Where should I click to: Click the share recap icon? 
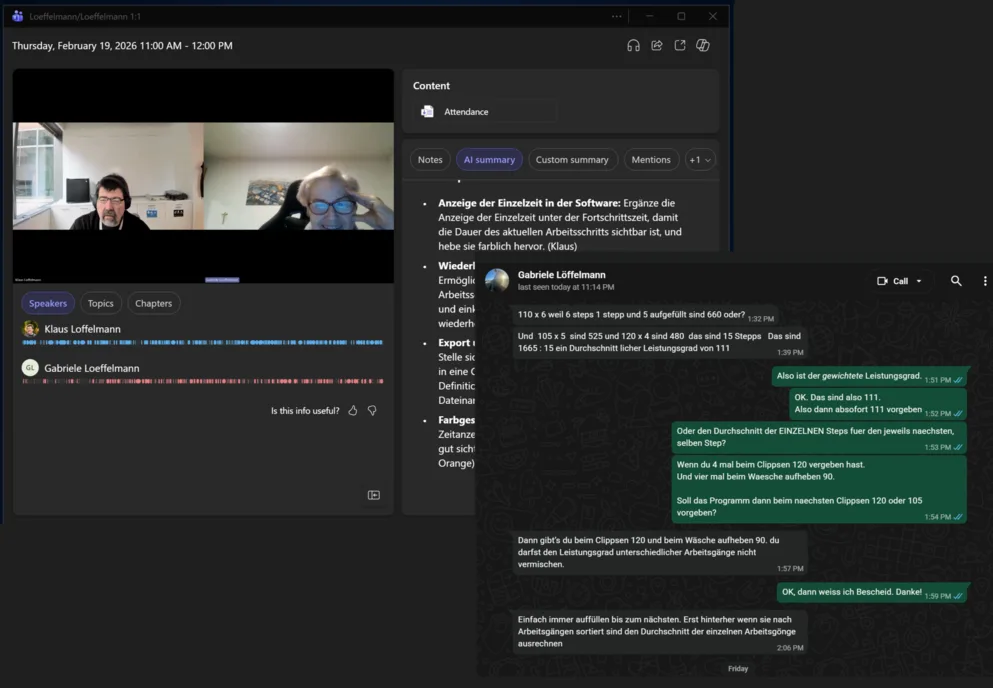pos(658,45)
